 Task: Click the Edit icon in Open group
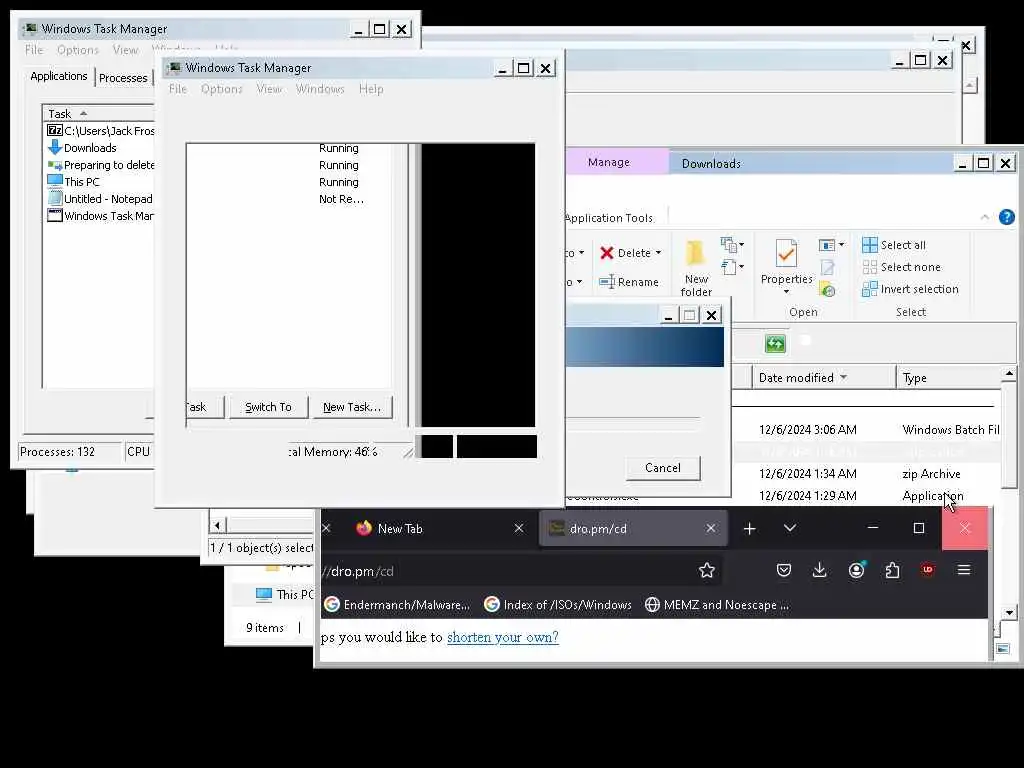[827, 267]
